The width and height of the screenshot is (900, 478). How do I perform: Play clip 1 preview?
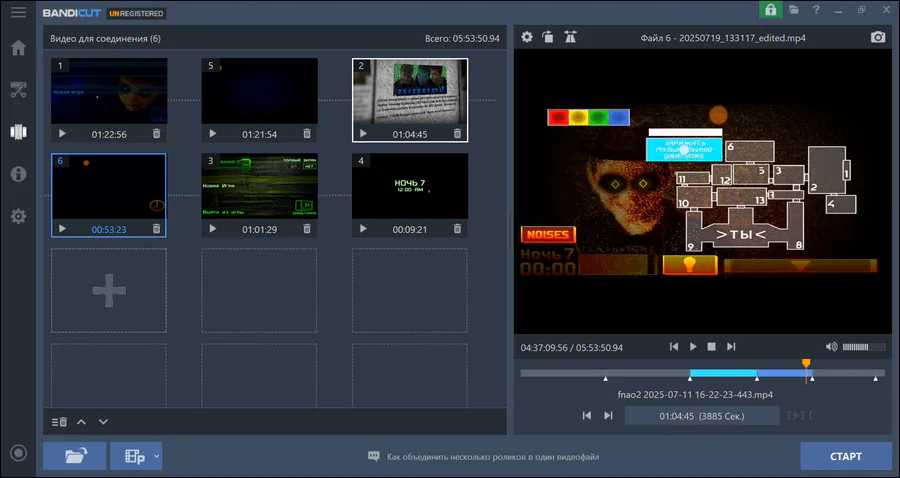click(62, 134)
